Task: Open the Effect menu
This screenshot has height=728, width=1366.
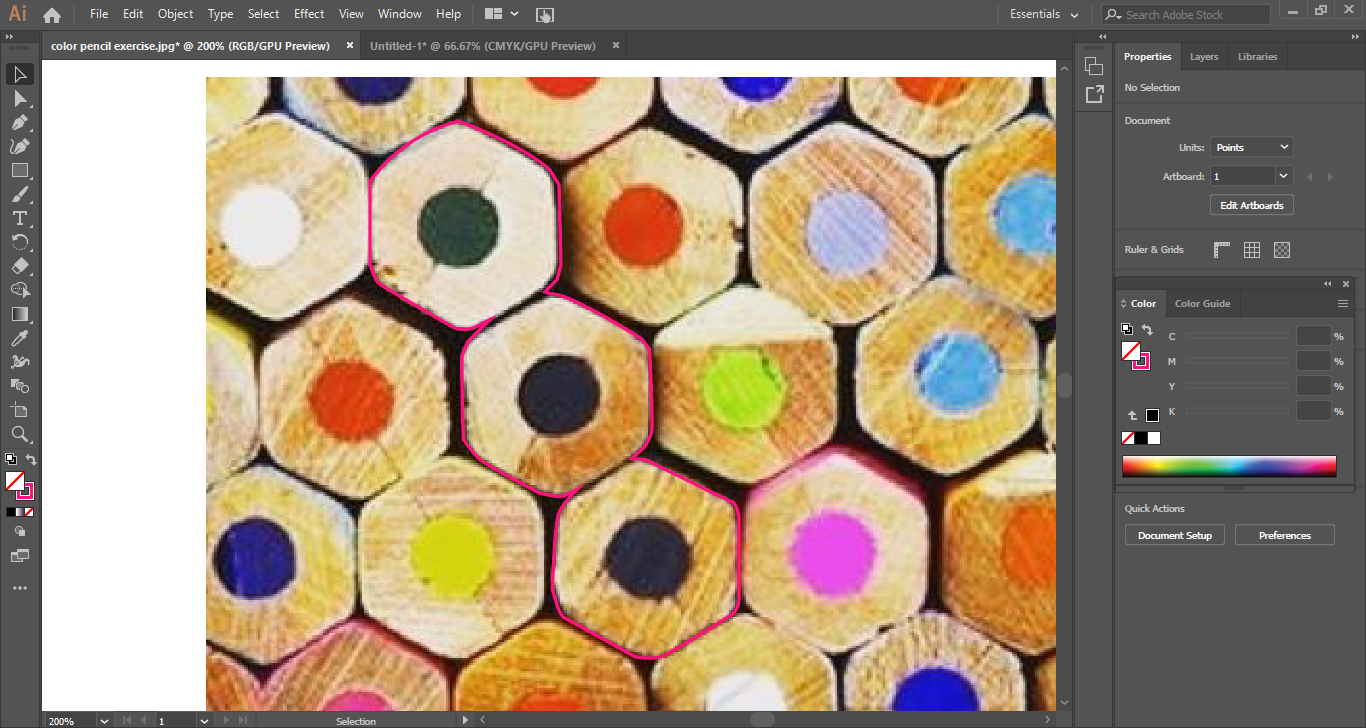Action: (309, 14)
